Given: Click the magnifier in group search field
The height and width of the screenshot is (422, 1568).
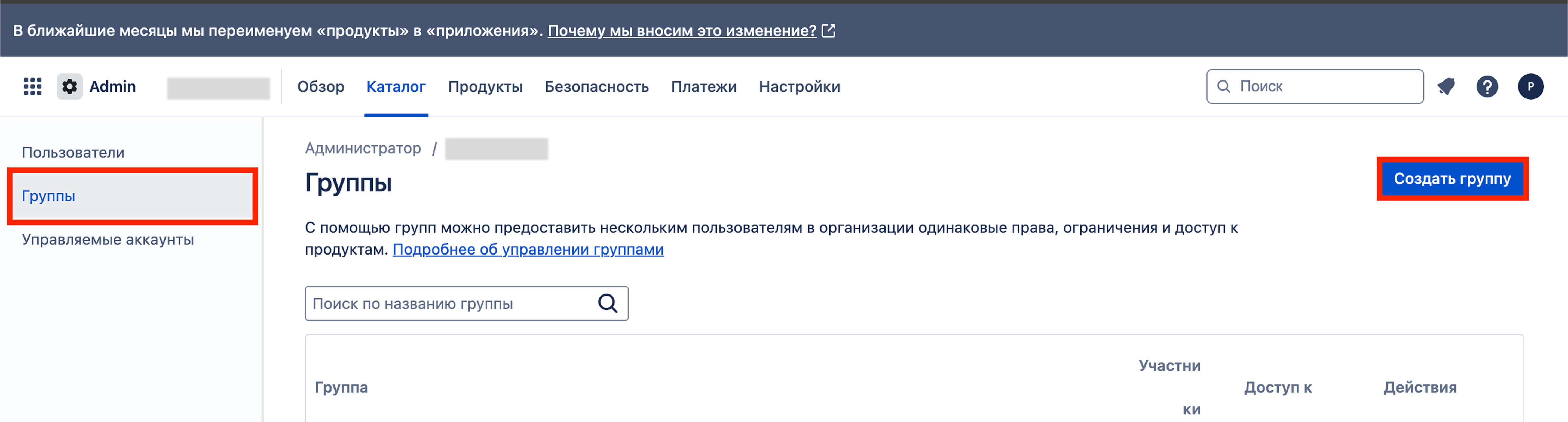Looking at the screenshot, I should point(608,303).
